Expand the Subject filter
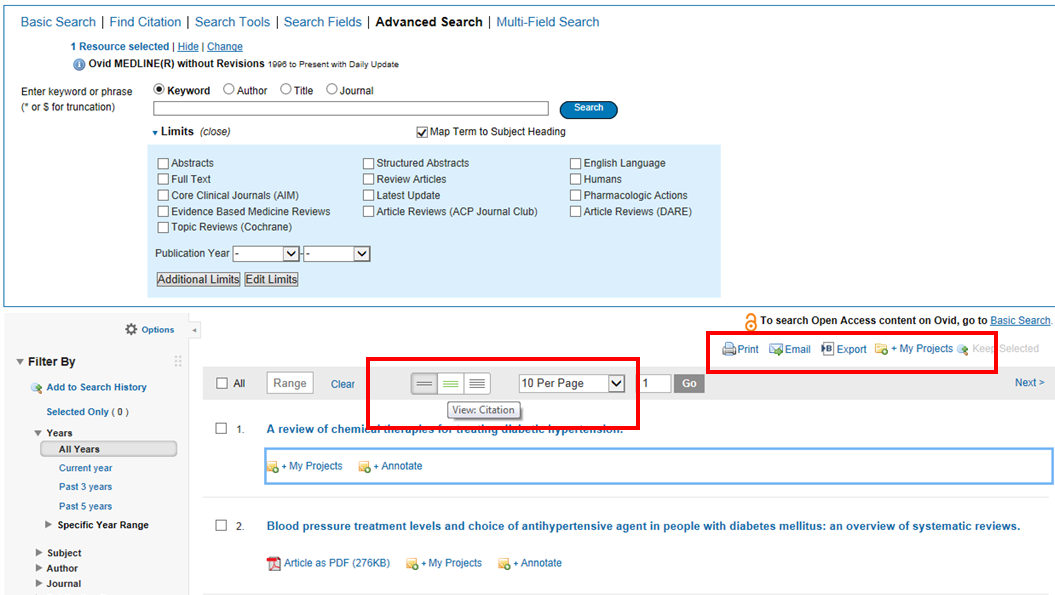The width and height of the screenshot is (1055, 595). pyautogui.click(x=39, y=553)
